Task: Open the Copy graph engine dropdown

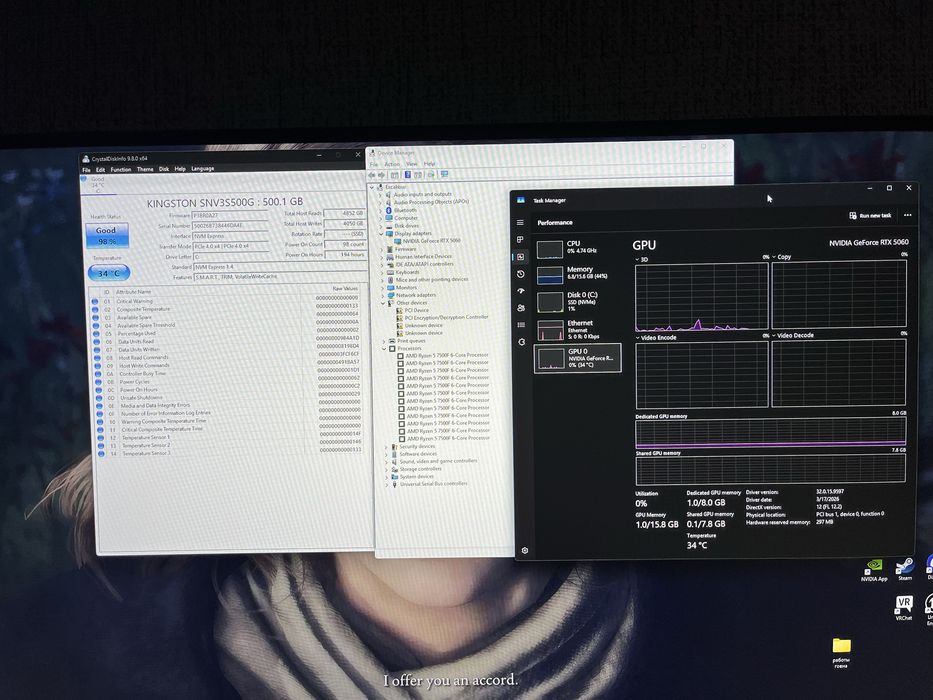Action: 781,257
